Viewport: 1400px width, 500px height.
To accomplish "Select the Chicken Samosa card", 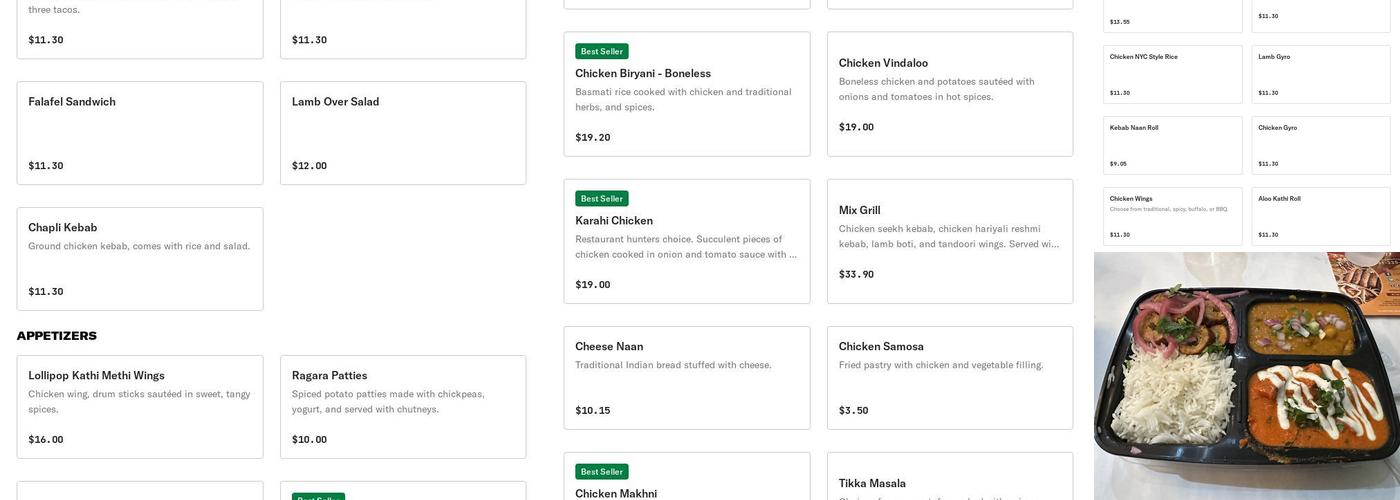I will pyautogui.click(x=950, y=378).
